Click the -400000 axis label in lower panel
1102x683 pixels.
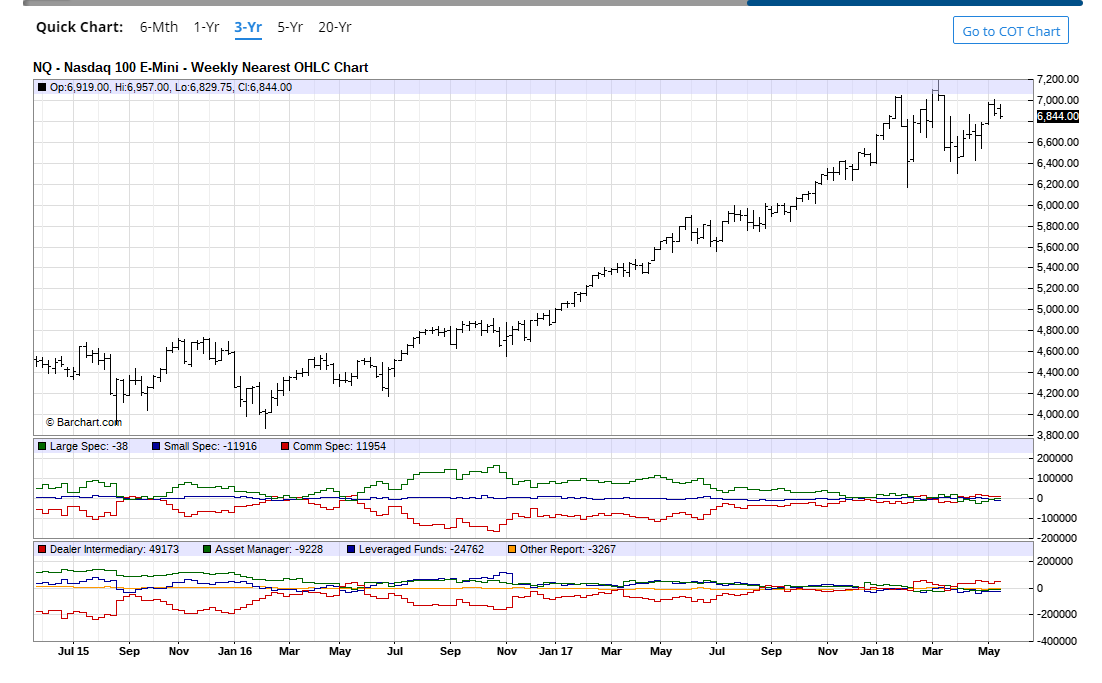click(x=1056, y=641)
